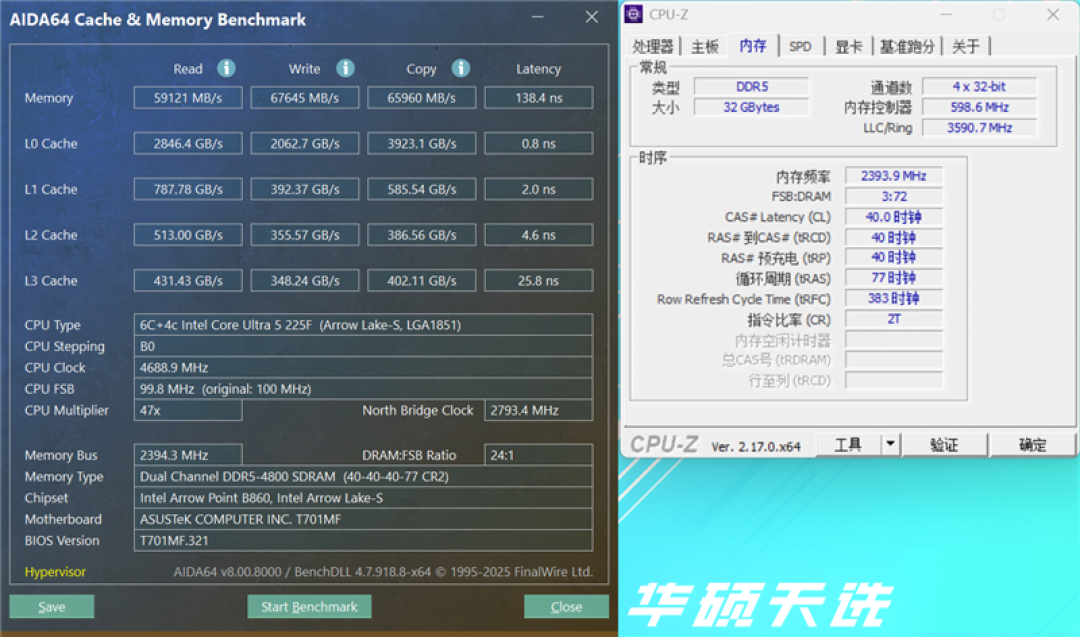Select Memory Latency value 138.4 ns
Screen dimensions: 1080x637
click(x=539, y=98)
